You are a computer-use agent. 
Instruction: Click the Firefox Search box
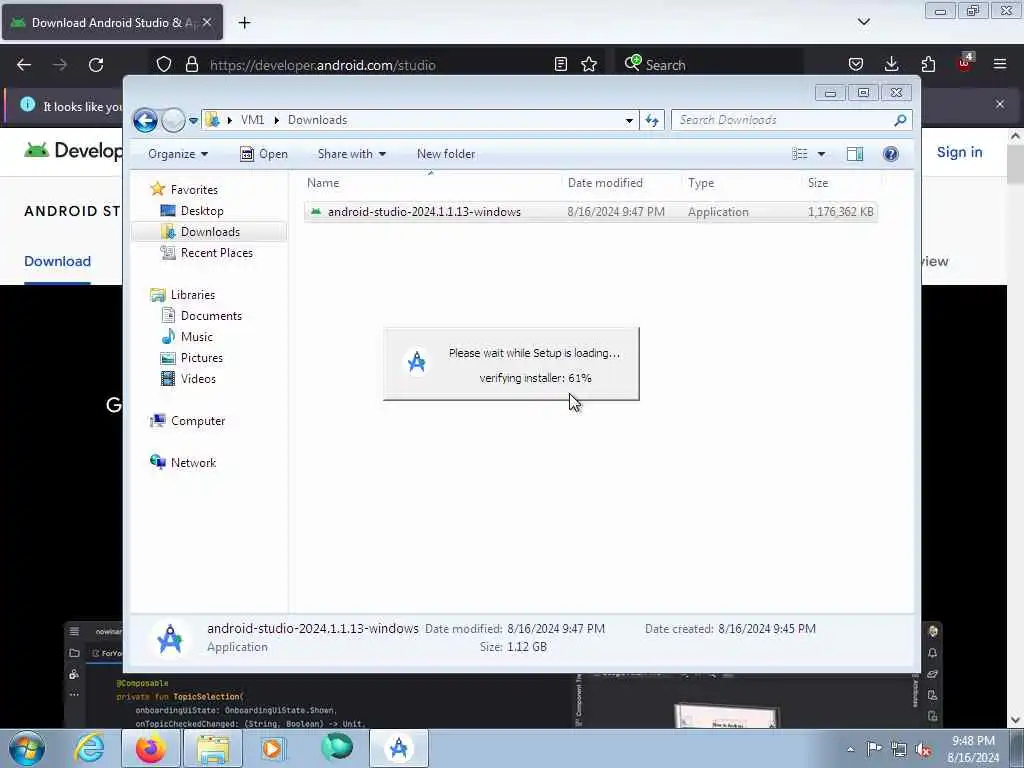click(x=710, y=65)
